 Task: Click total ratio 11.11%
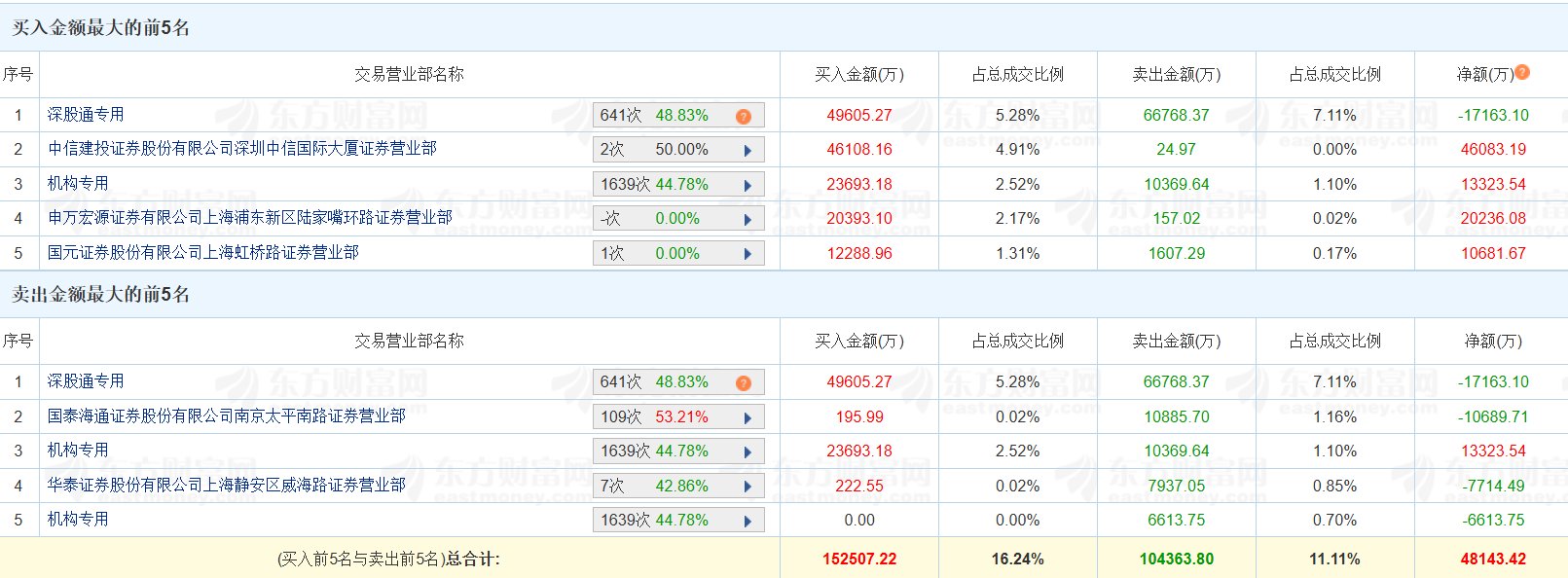1334,560
